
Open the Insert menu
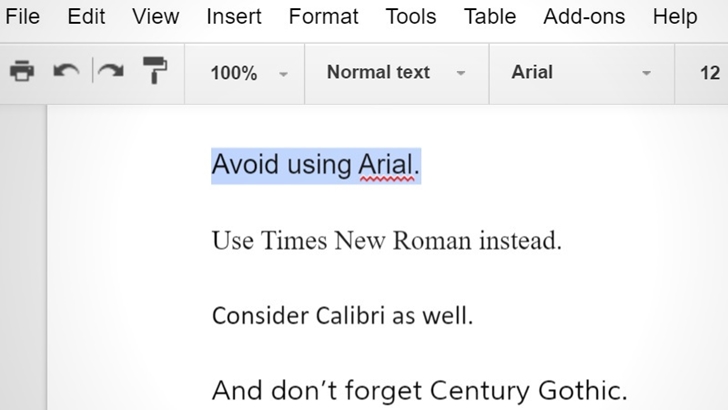pos(234,17)
